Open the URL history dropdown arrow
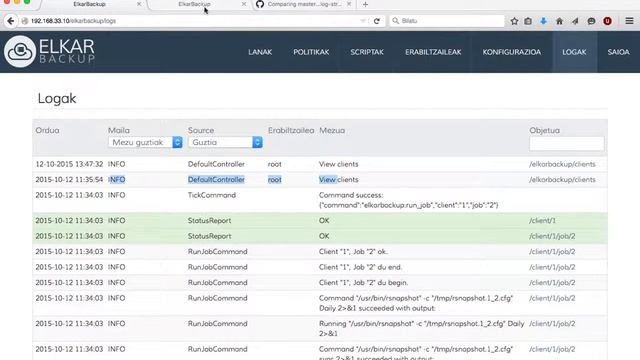Image resolution: width=640 pixels, height=360 pixels. click(x=362, y=21)
